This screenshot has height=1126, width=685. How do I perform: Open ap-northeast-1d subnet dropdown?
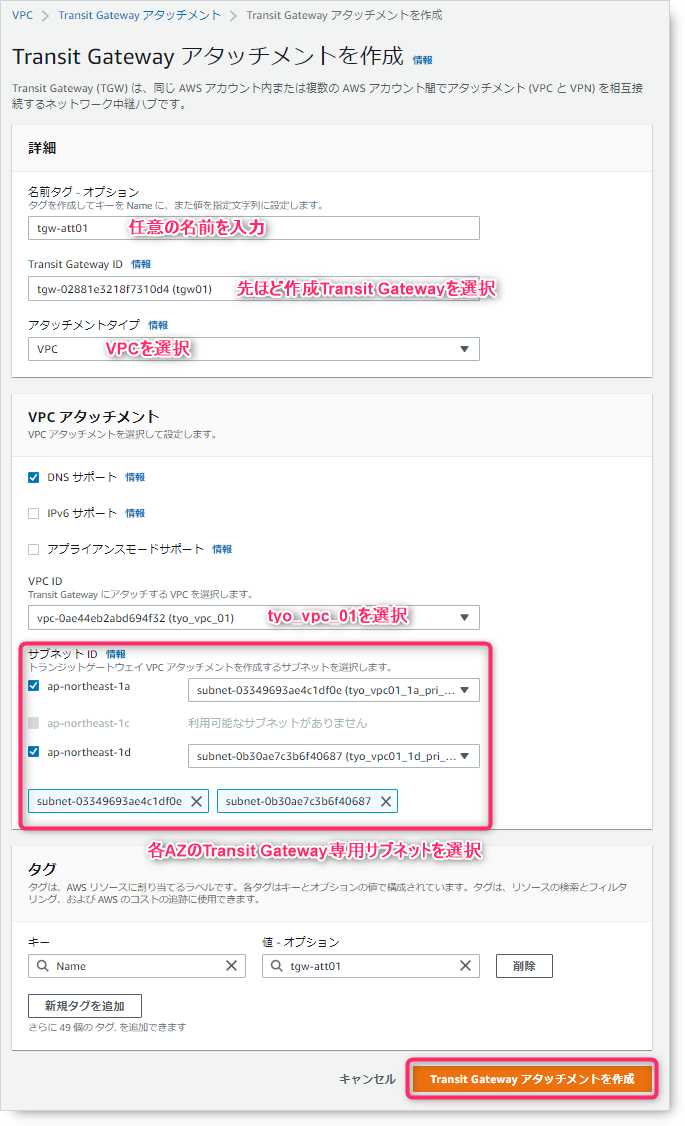tap(334, 756)
